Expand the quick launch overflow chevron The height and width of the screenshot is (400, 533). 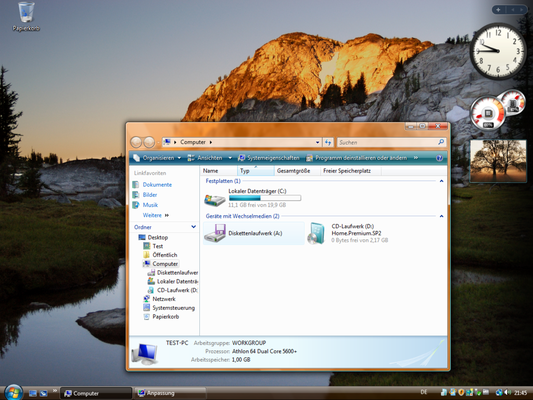(54, 391)
